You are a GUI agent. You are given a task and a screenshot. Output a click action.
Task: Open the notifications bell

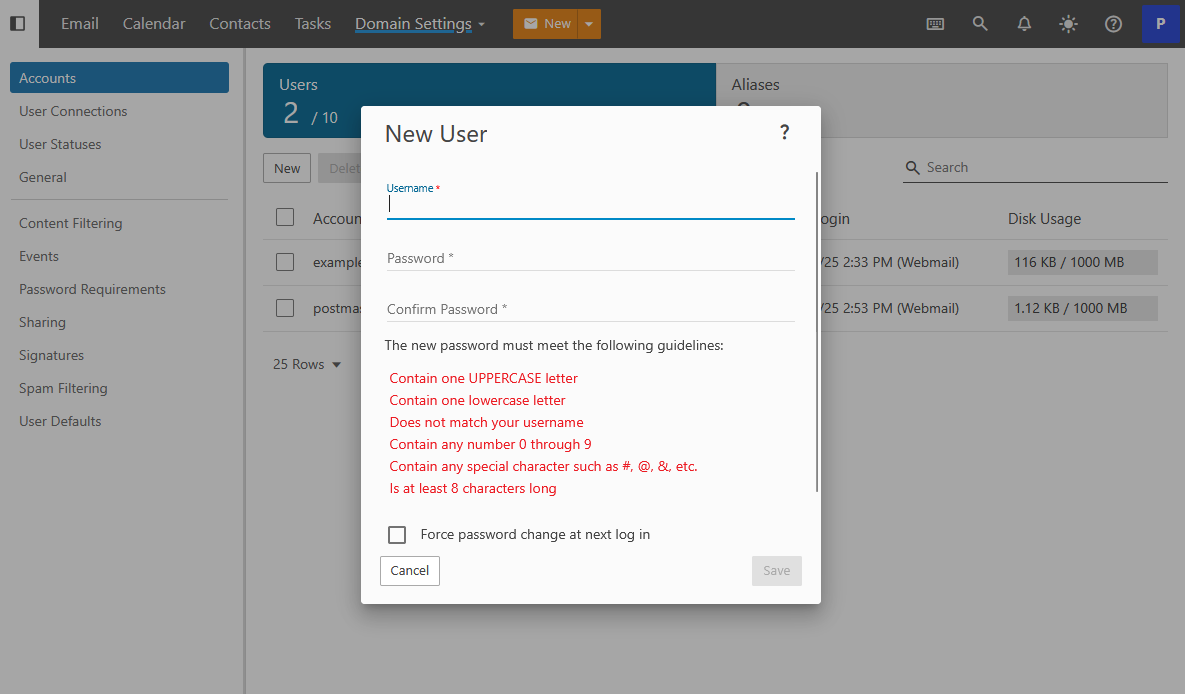[1024, 24]
